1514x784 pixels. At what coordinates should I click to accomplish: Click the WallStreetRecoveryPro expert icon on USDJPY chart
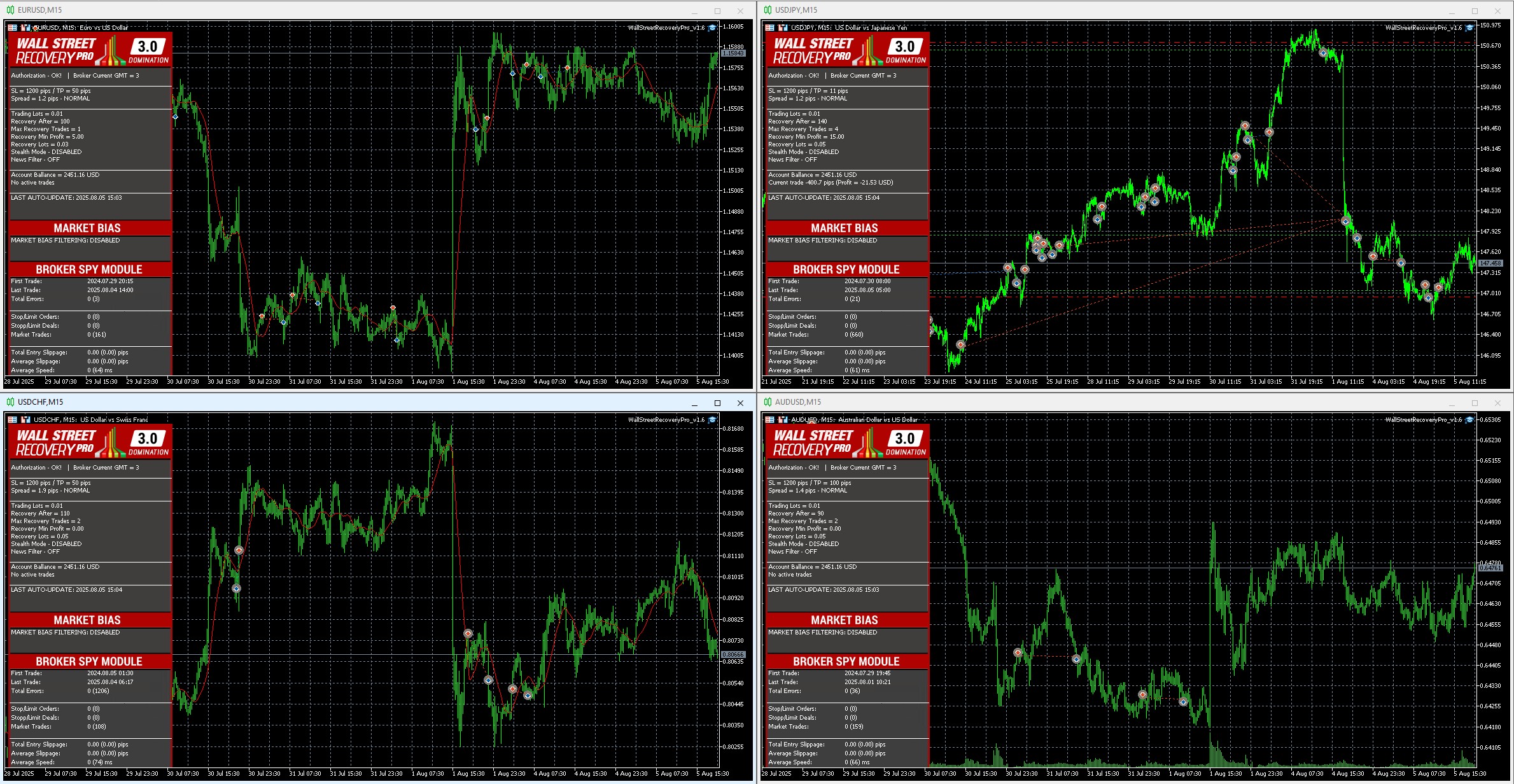(1470, 27)
